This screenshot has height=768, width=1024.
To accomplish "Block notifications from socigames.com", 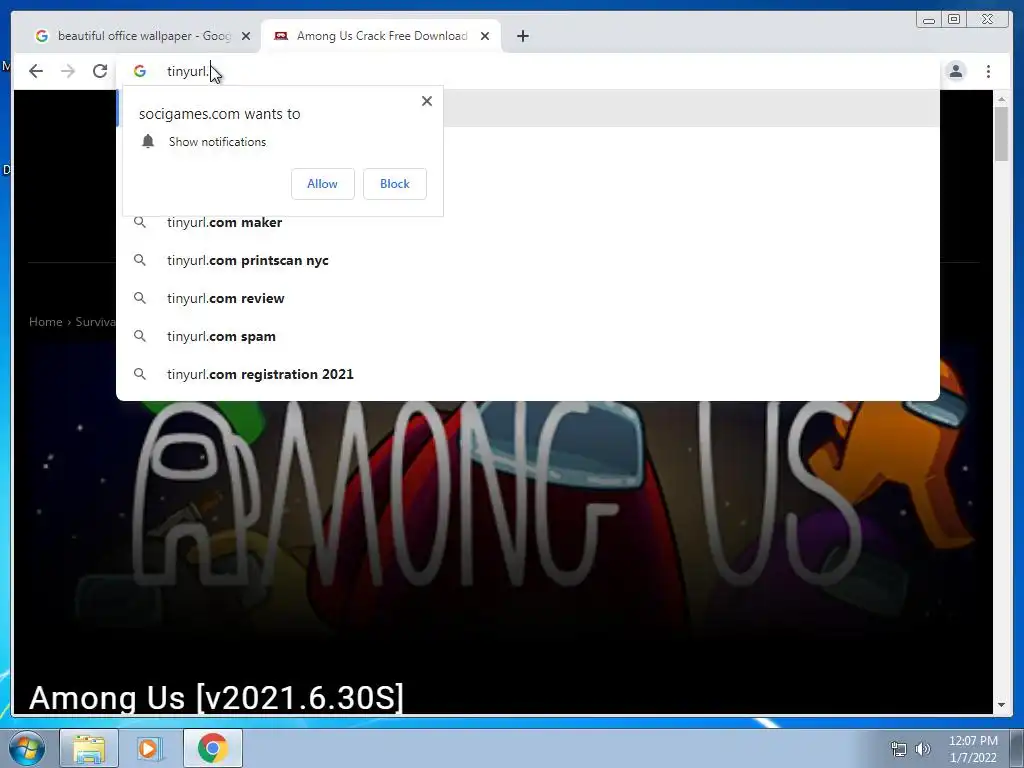I will (394, 184).
